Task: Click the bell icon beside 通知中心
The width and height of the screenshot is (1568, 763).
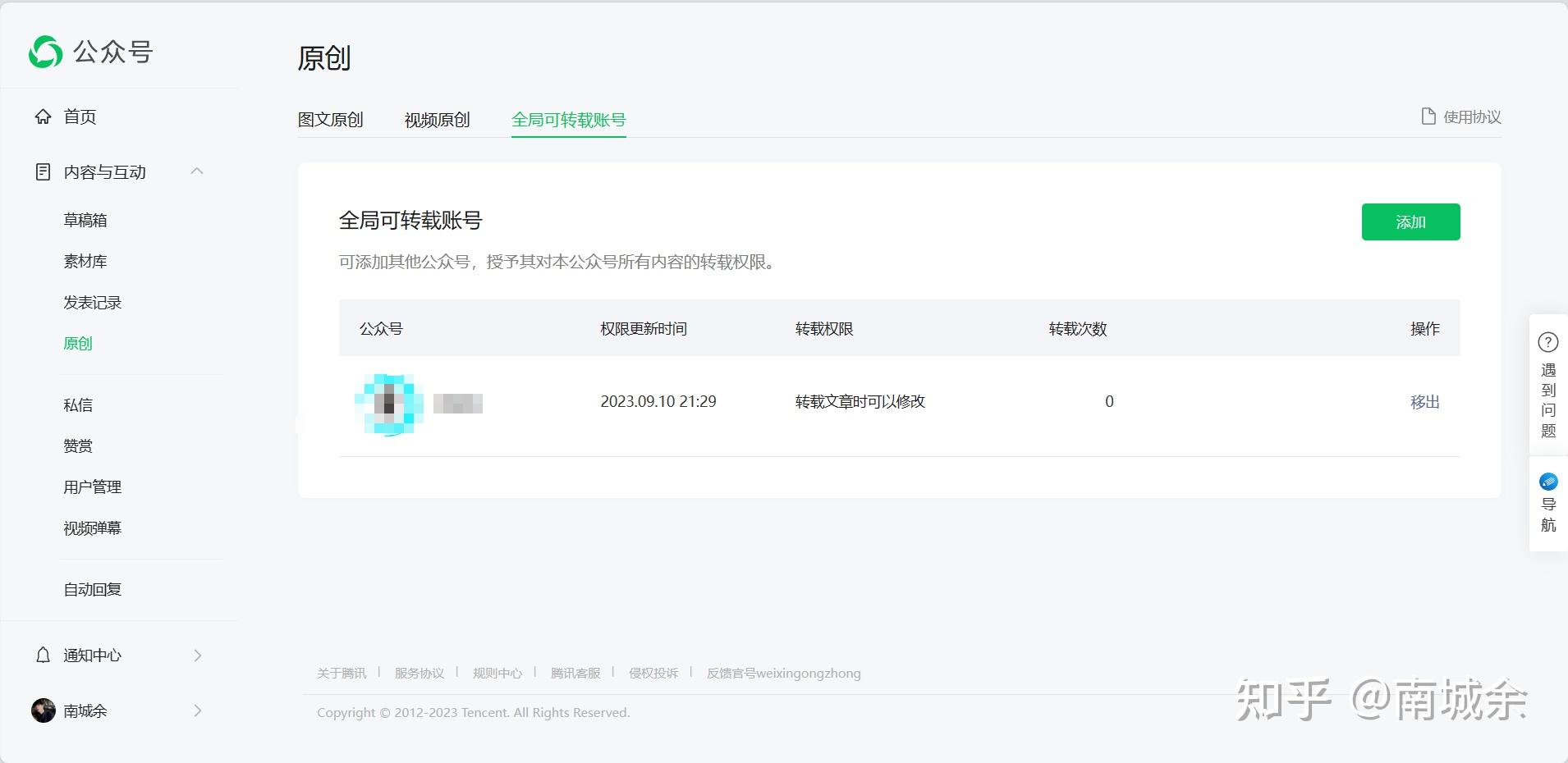Action: coord(44,655)
